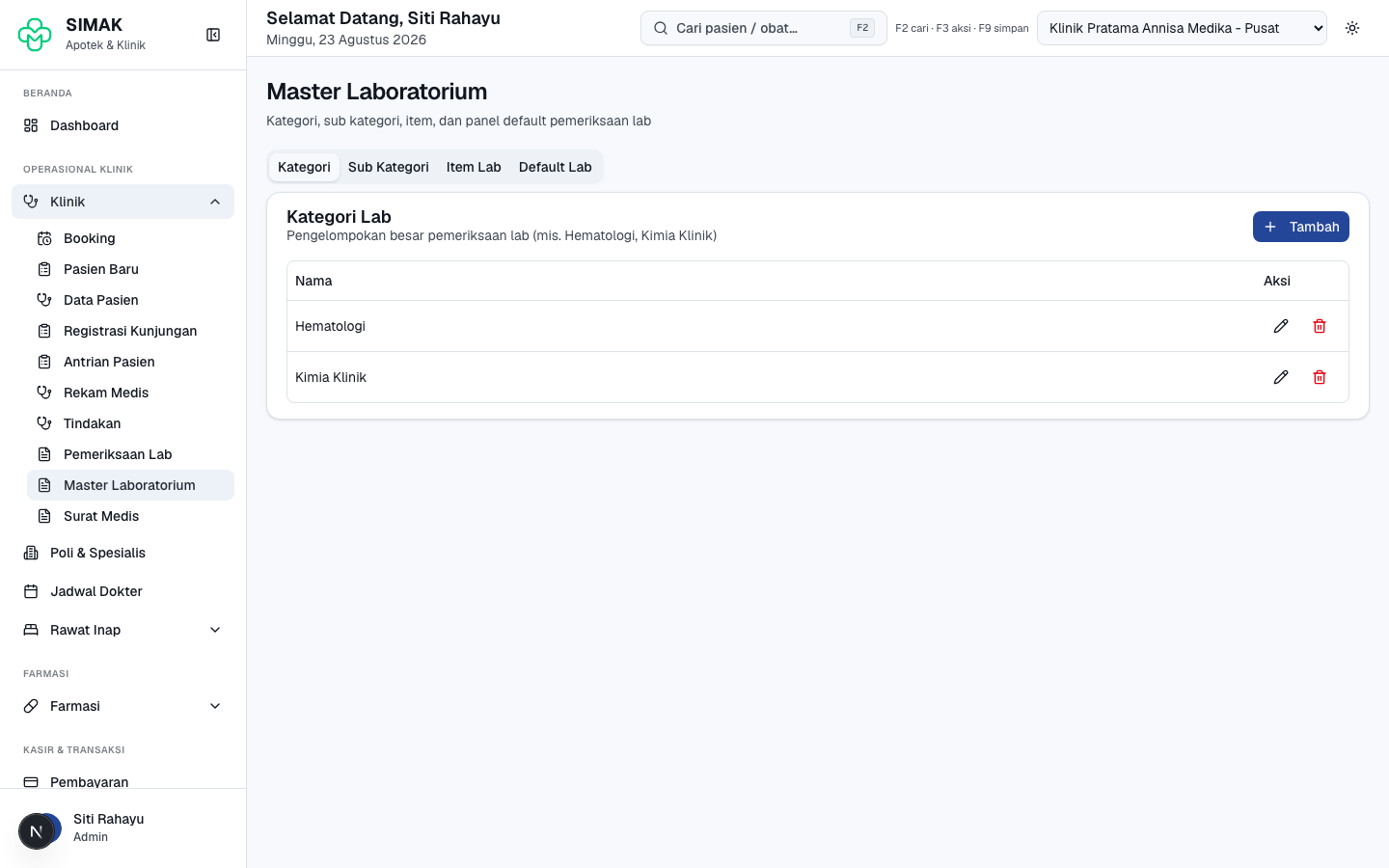Open the clinic branch dropdown

tap(1182, 28)
